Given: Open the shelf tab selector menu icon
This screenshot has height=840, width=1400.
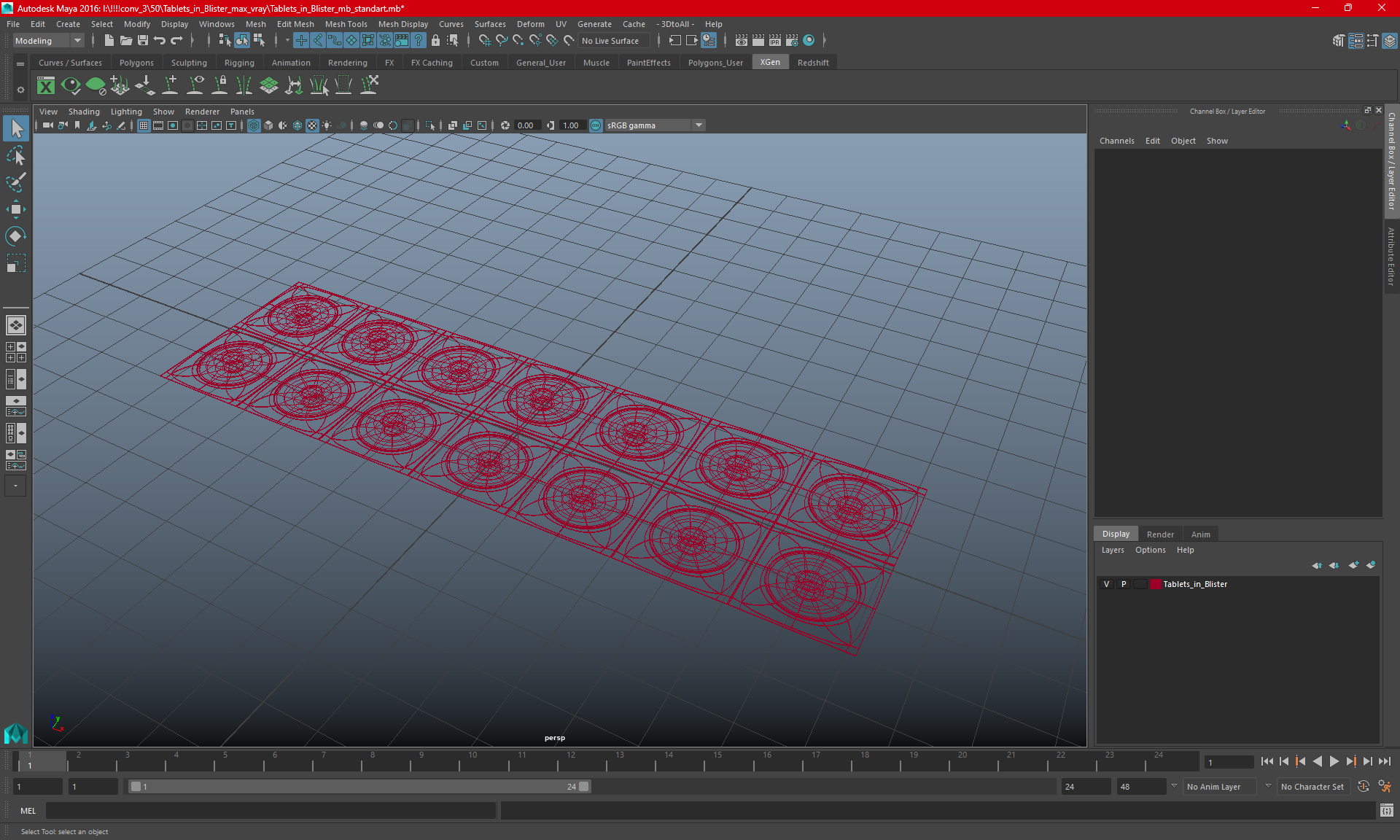Looking at the screenshot, I should pyautogui.click(x=20, y=64).
